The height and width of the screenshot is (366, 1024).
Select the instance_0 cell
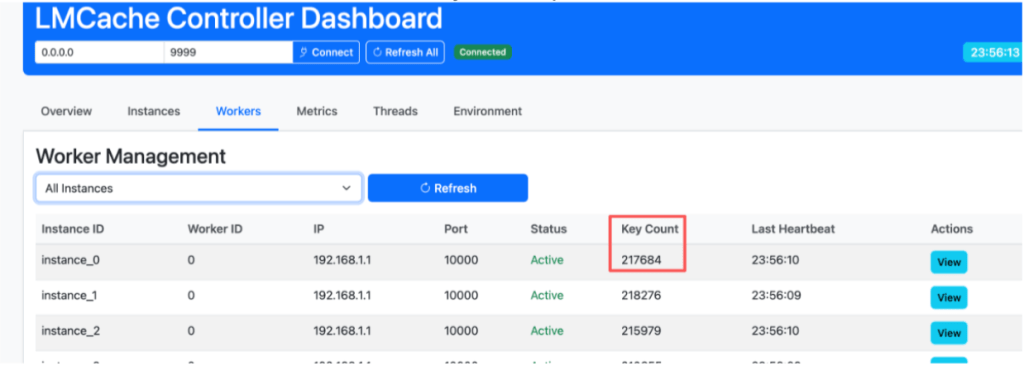pyautogui.click(x=71, y=260)
